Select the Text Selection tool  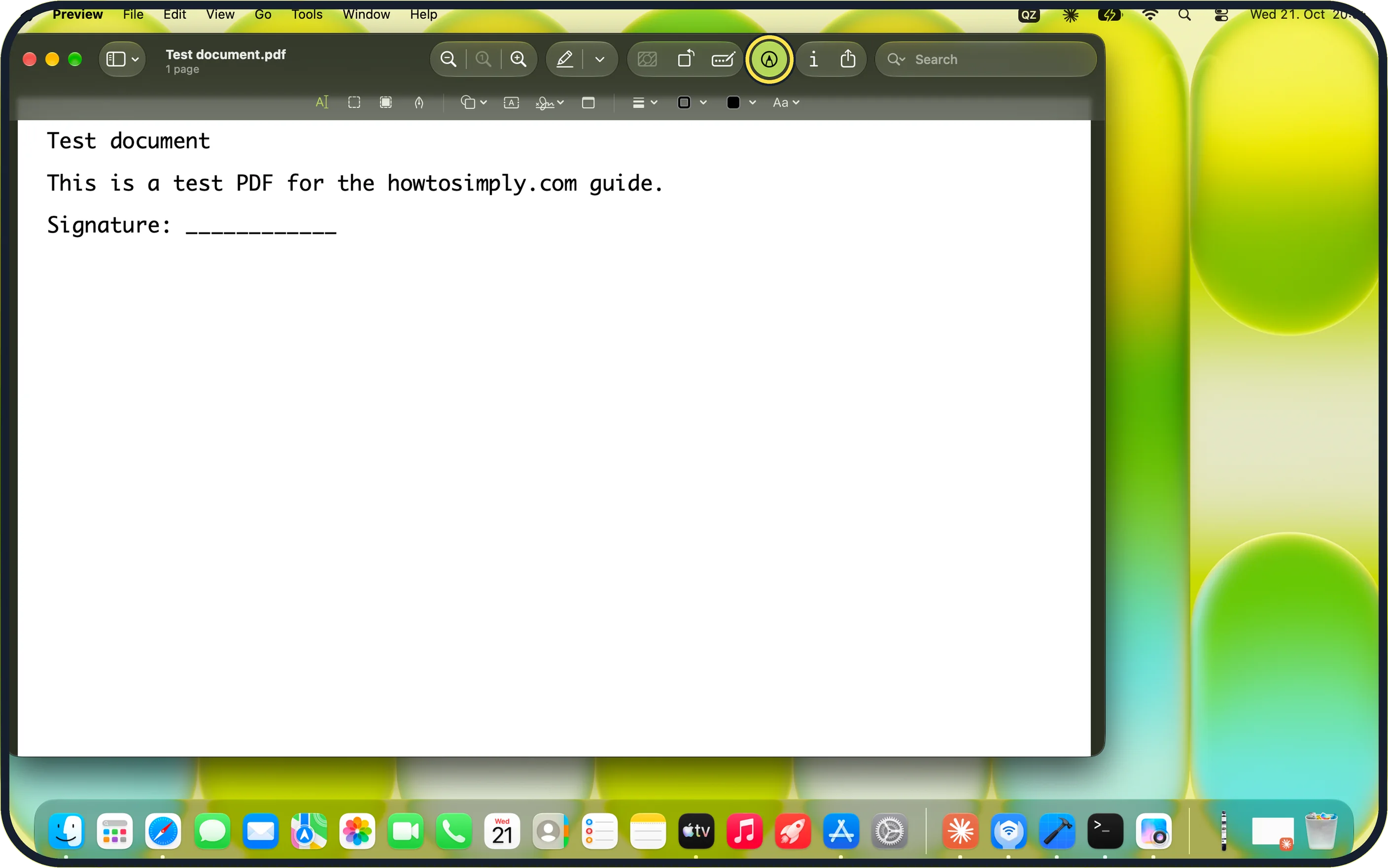pyautogui.click(x=322, y=102)
